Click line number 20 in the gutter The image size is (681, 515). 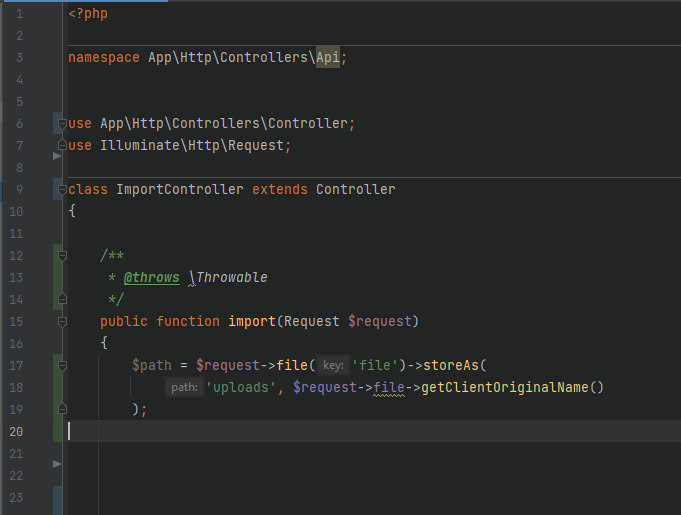tap(18, 431)
